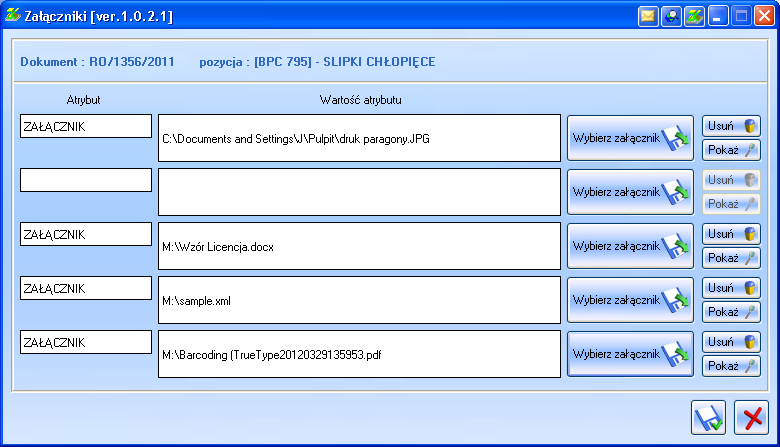Cancel using the red X icon at bottom
Viewport: 780px width, 447px height.
pos(750,417)
